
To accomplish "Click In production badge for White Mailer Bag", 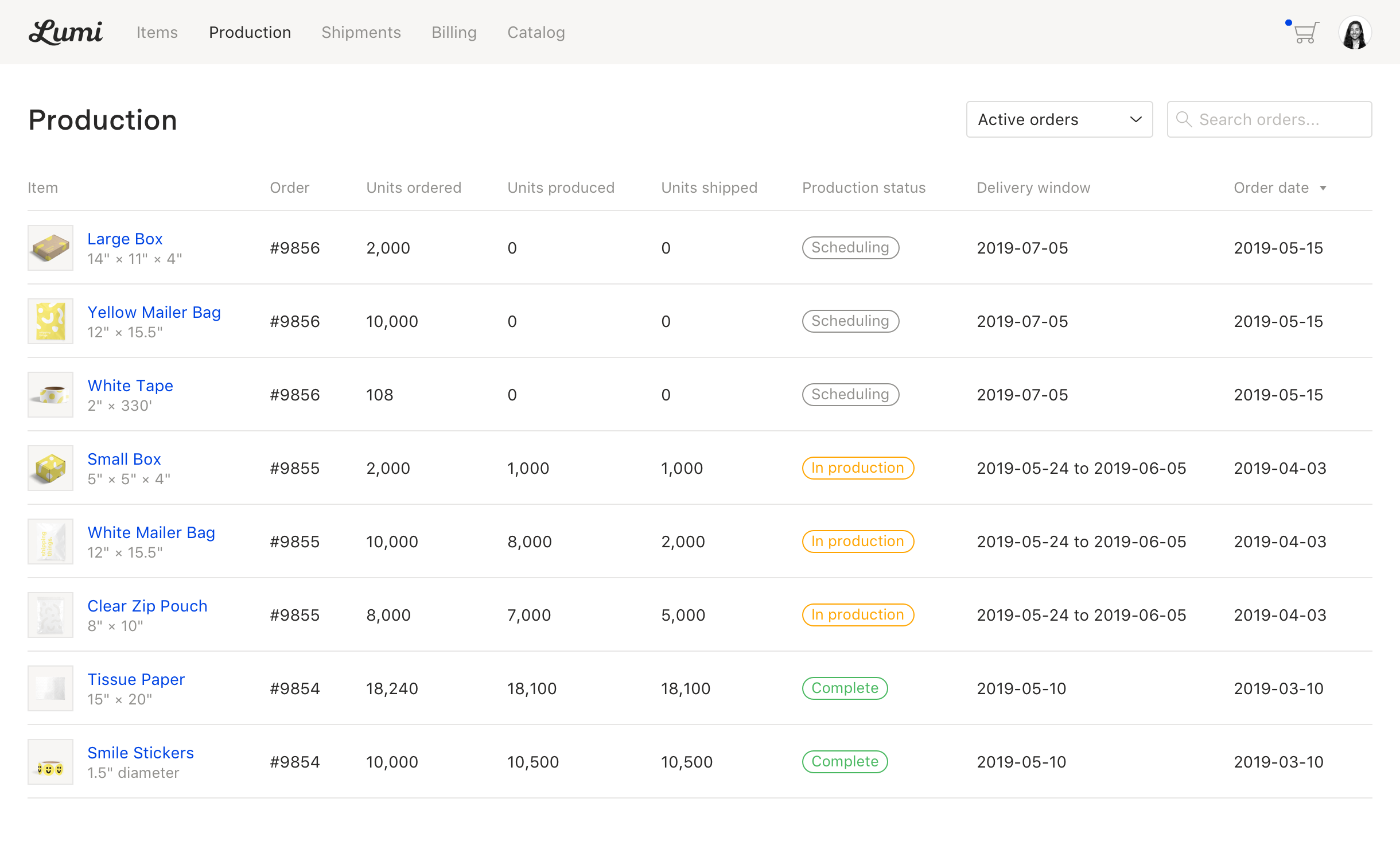I will point(858,542).
